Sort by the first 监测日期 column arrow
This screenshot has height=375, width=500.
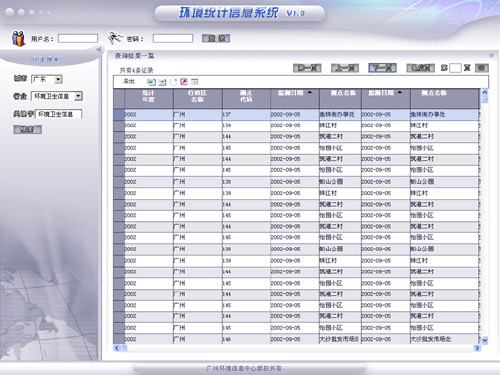[310, 92]
